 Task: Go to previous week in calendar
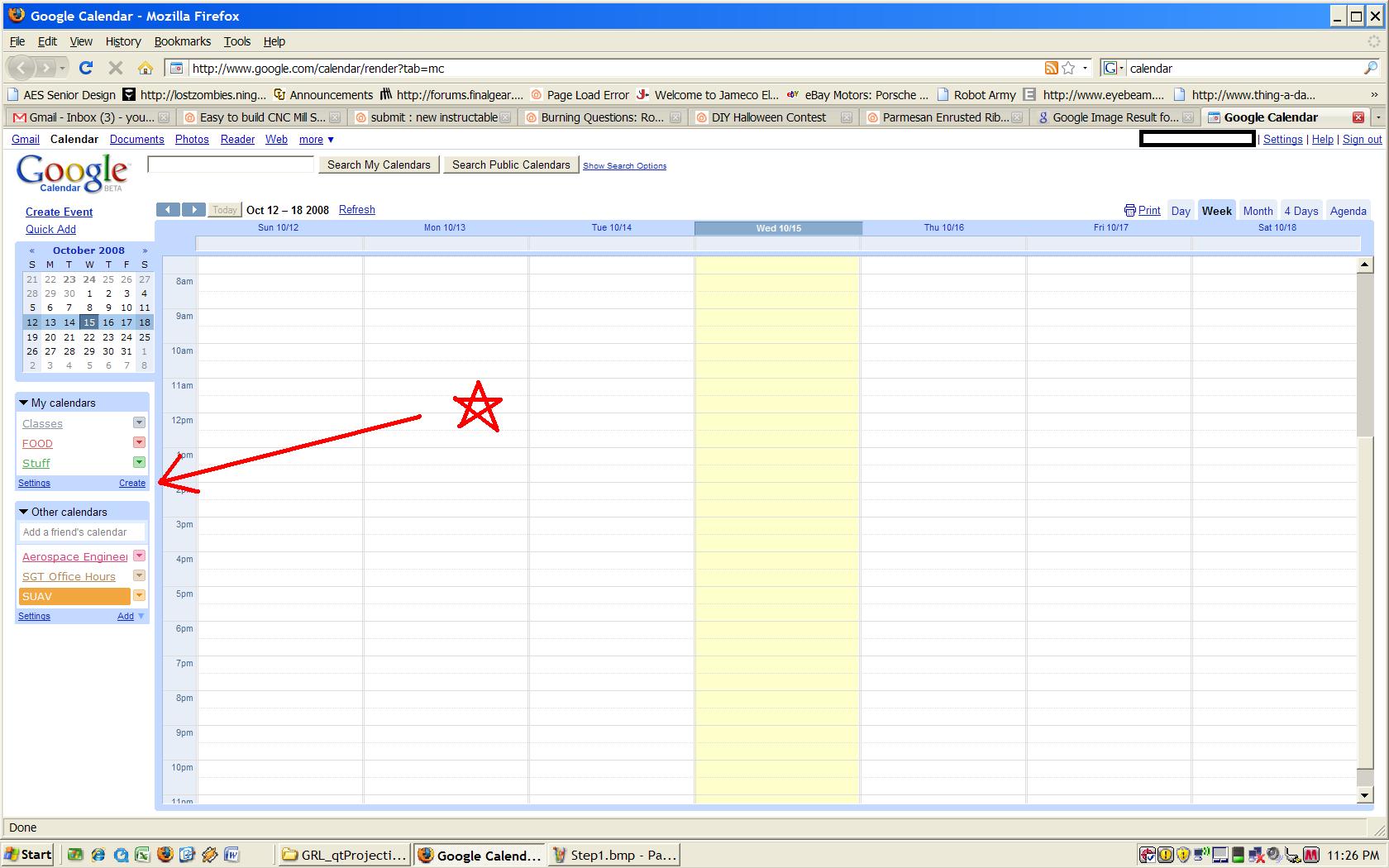click(168, 210)
